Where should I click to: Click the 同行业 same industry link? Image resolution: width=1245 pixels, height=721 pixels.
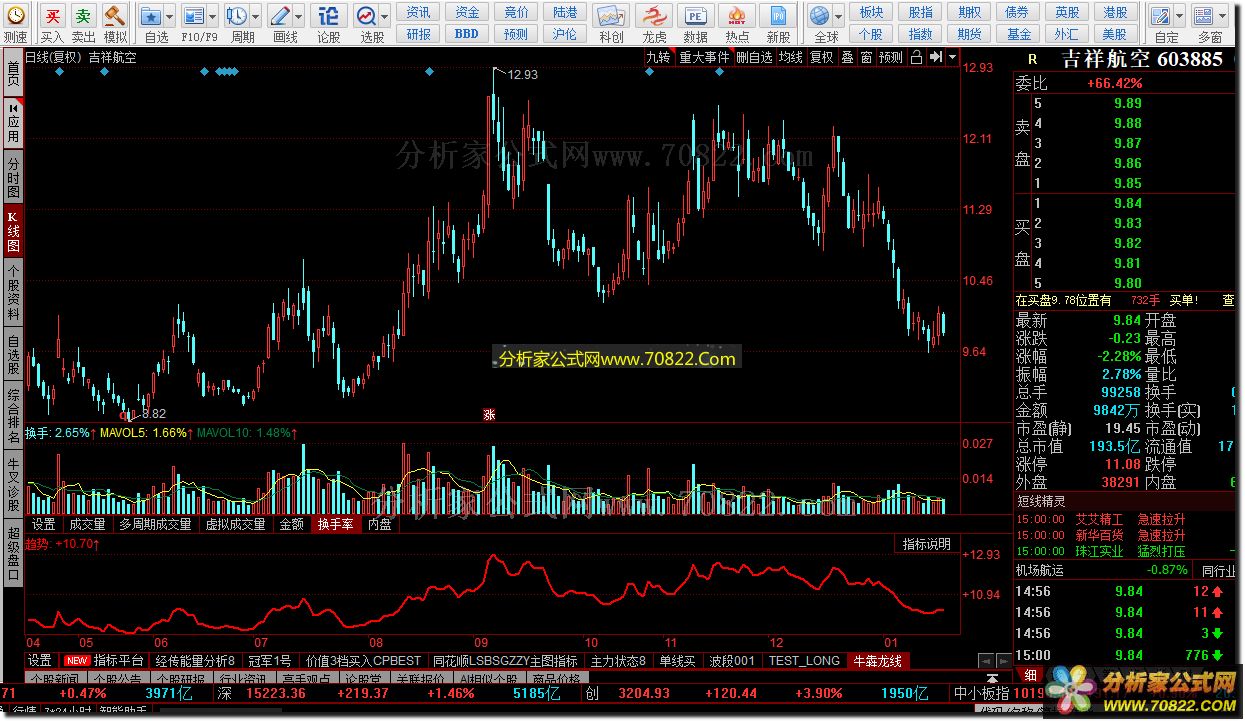pyautogui.click(x=1219, y=570)
